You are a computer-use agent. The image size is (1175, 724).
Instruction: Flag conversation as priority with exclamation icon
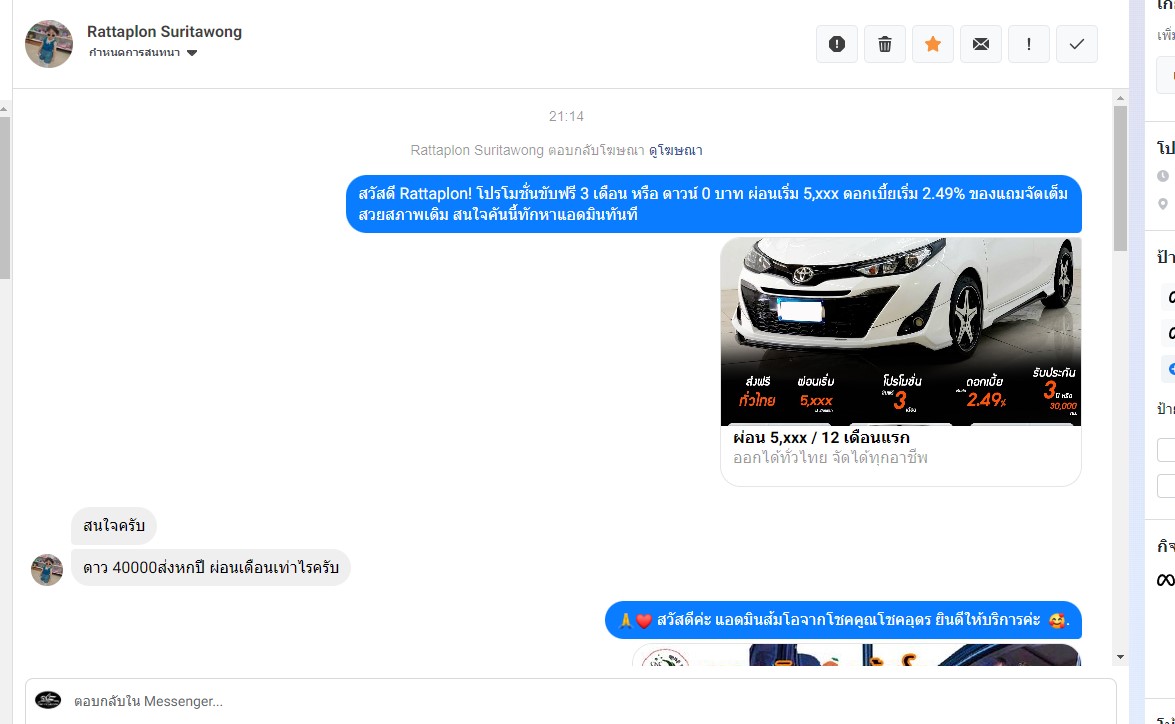point(1028,44)
